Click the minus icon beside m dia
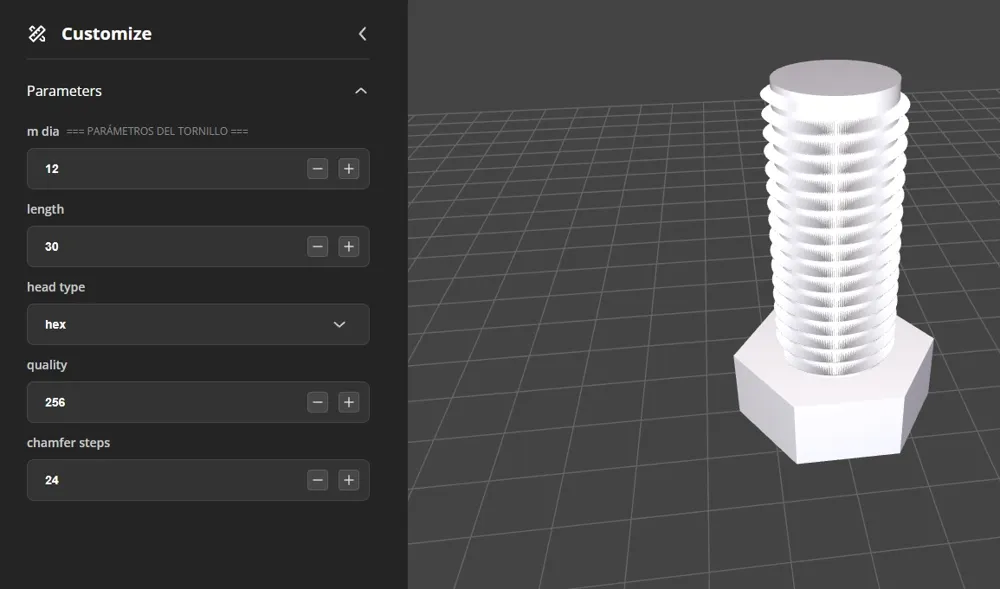 [x=317, y=168]
